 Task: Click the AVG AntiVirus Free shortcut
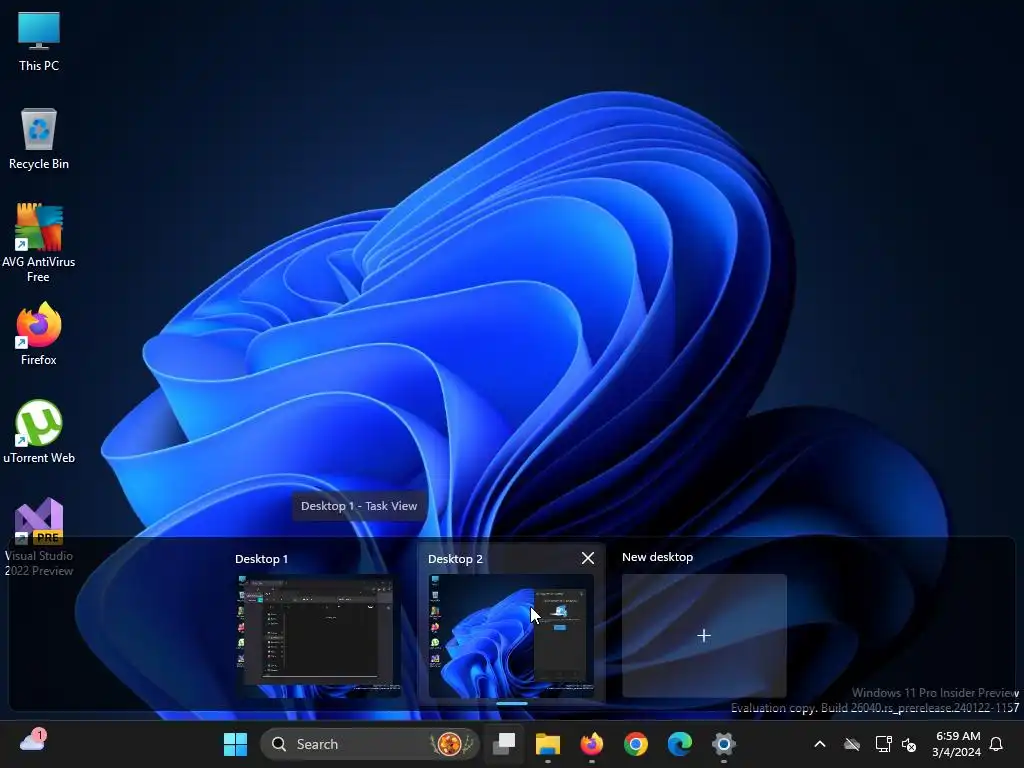[39, 242]
